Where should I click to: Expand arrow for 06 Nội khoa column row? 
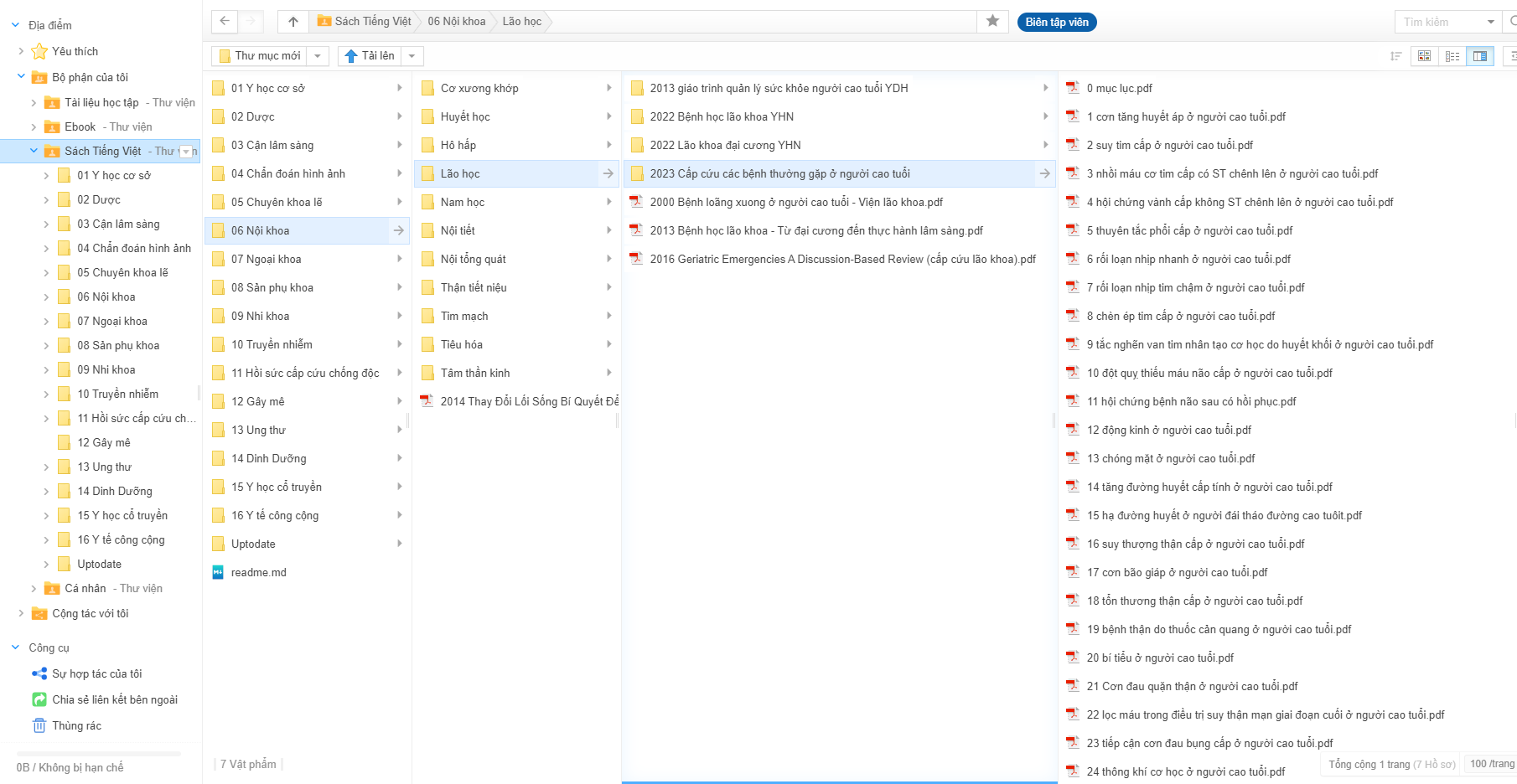click(399, 230)
